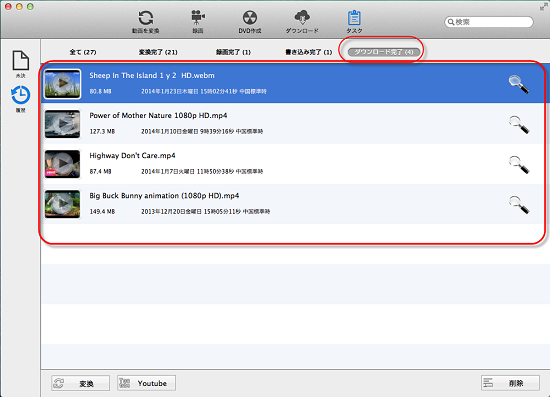
Task: Select 'Big Buck Bunny animation (1080p HD).mp4'
Action: pos(164,196)
